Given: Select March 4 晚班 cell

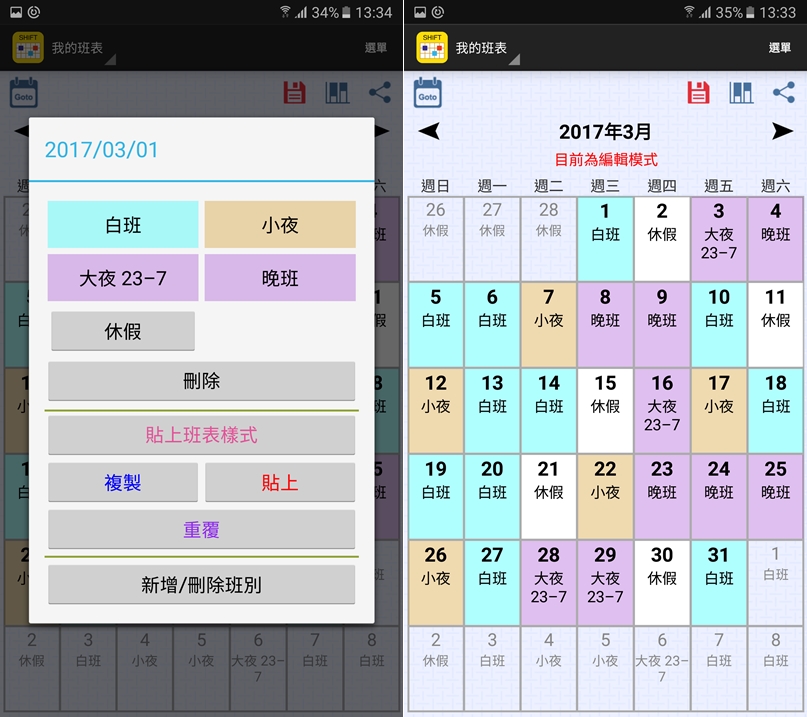Looking at the screenshot, I should (x=775, y=239).
